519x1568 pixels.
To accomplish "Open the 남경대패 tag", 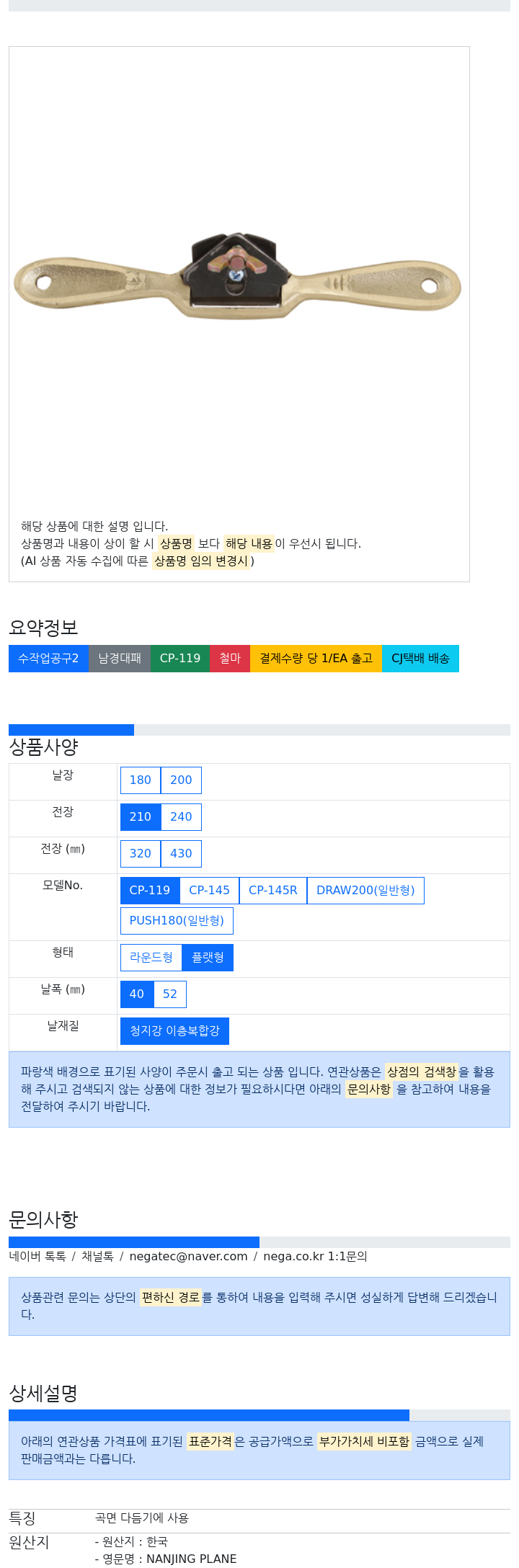I will tap(120, 659).
